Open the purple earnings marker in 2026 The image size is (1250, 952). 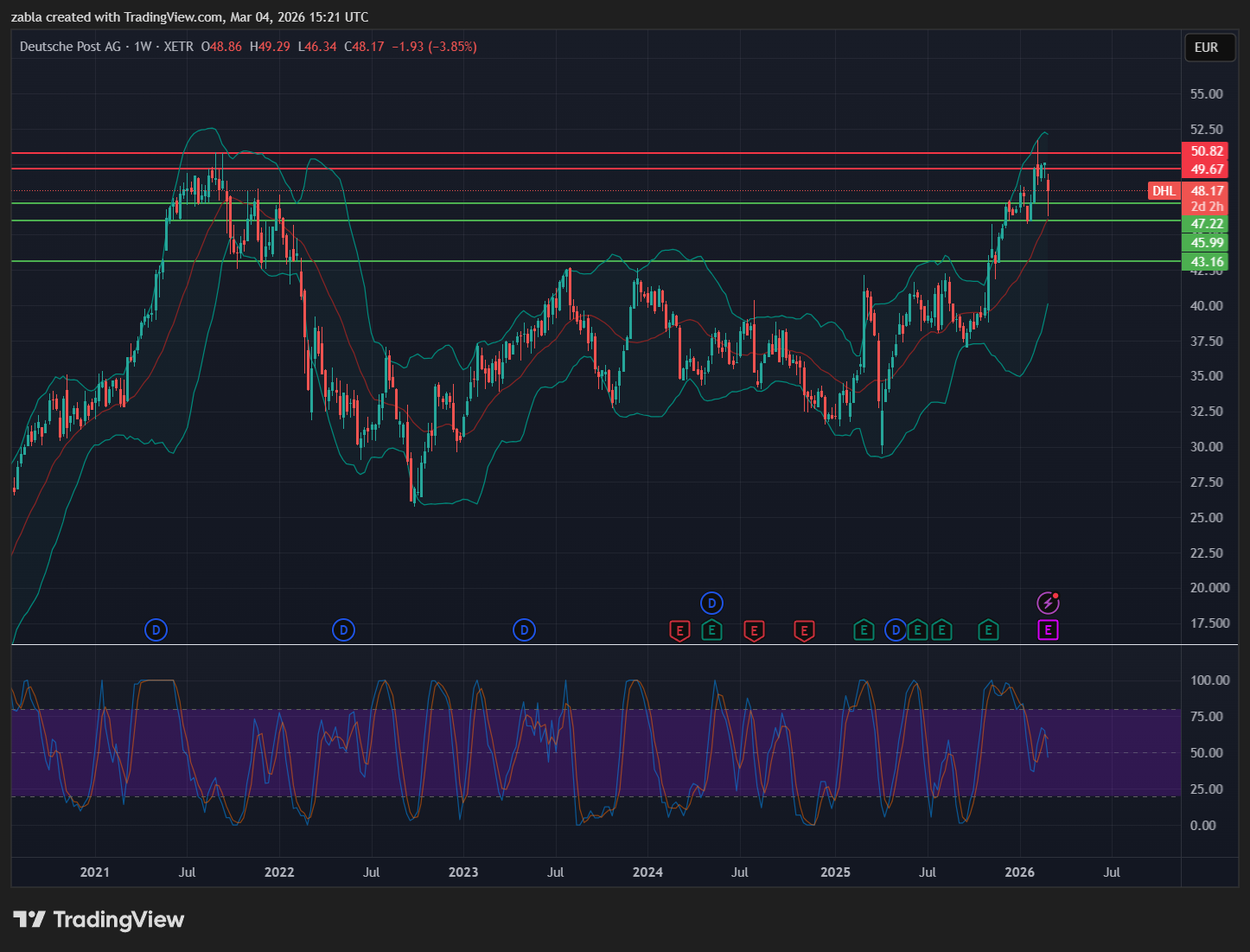click(x=1048, y=630)
